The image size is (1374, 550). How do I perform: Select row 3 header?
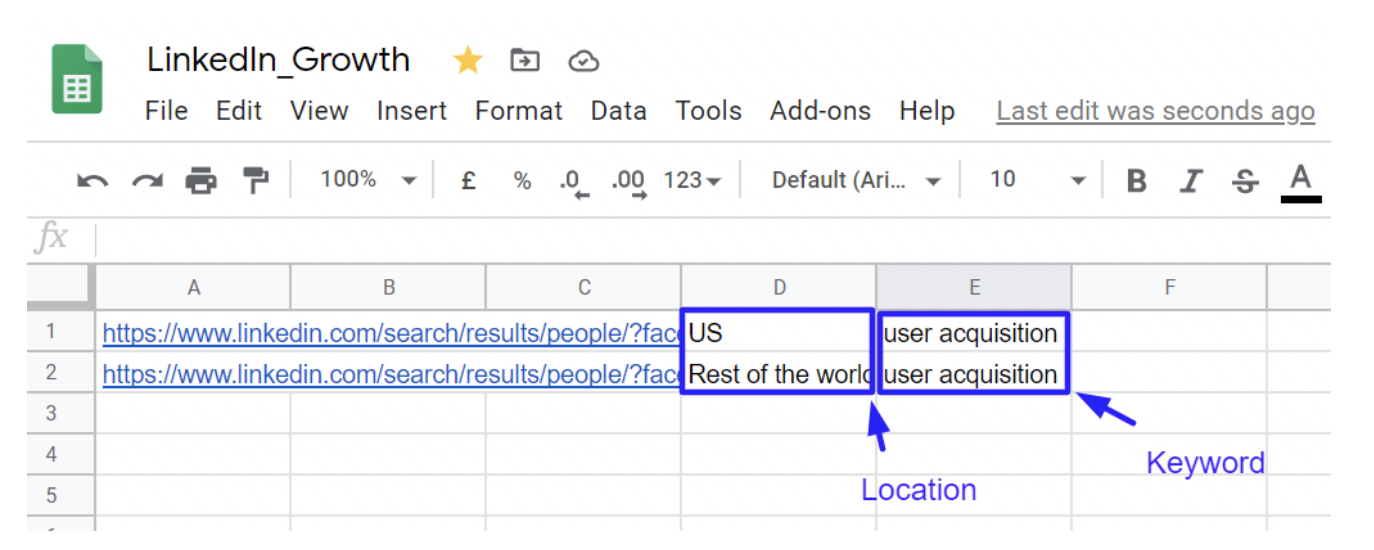pos(60,414)
